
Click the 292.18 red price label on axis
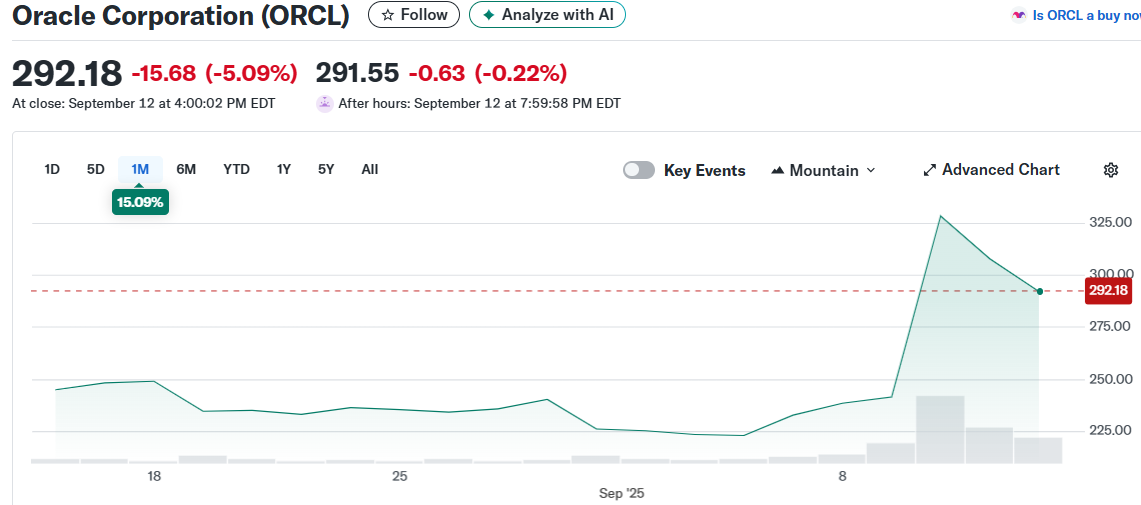tap(1108, 291)
